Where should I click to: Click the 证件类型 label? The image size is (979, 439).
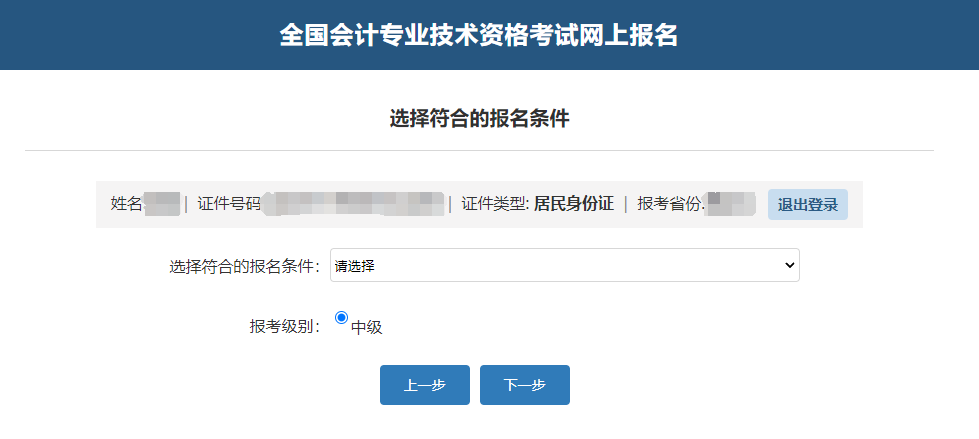tap(494, 204)
